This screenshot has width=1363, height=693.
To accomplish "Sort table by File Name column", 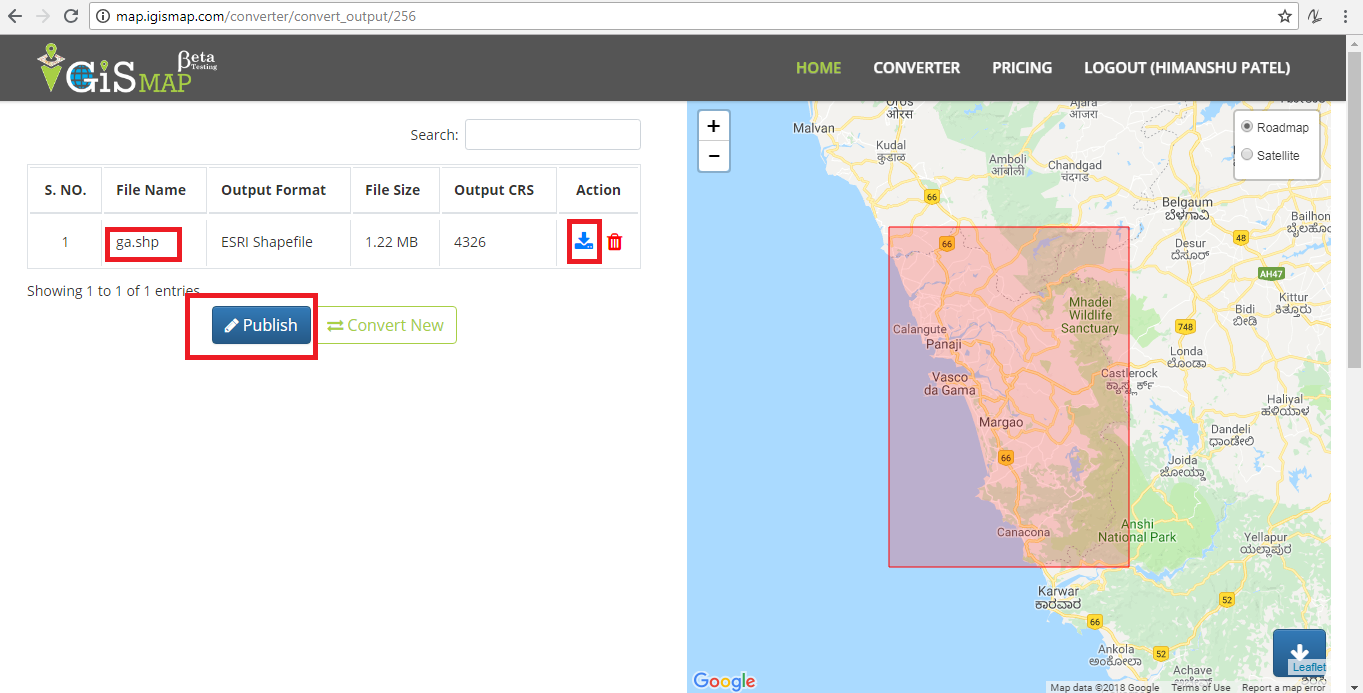I will click(x=151, y=190).
